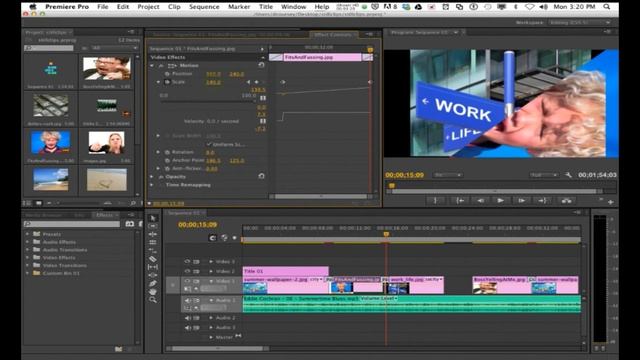640x360 pixels.
Task: Reset the Opacity effect
Action: (x=261, y=176)
